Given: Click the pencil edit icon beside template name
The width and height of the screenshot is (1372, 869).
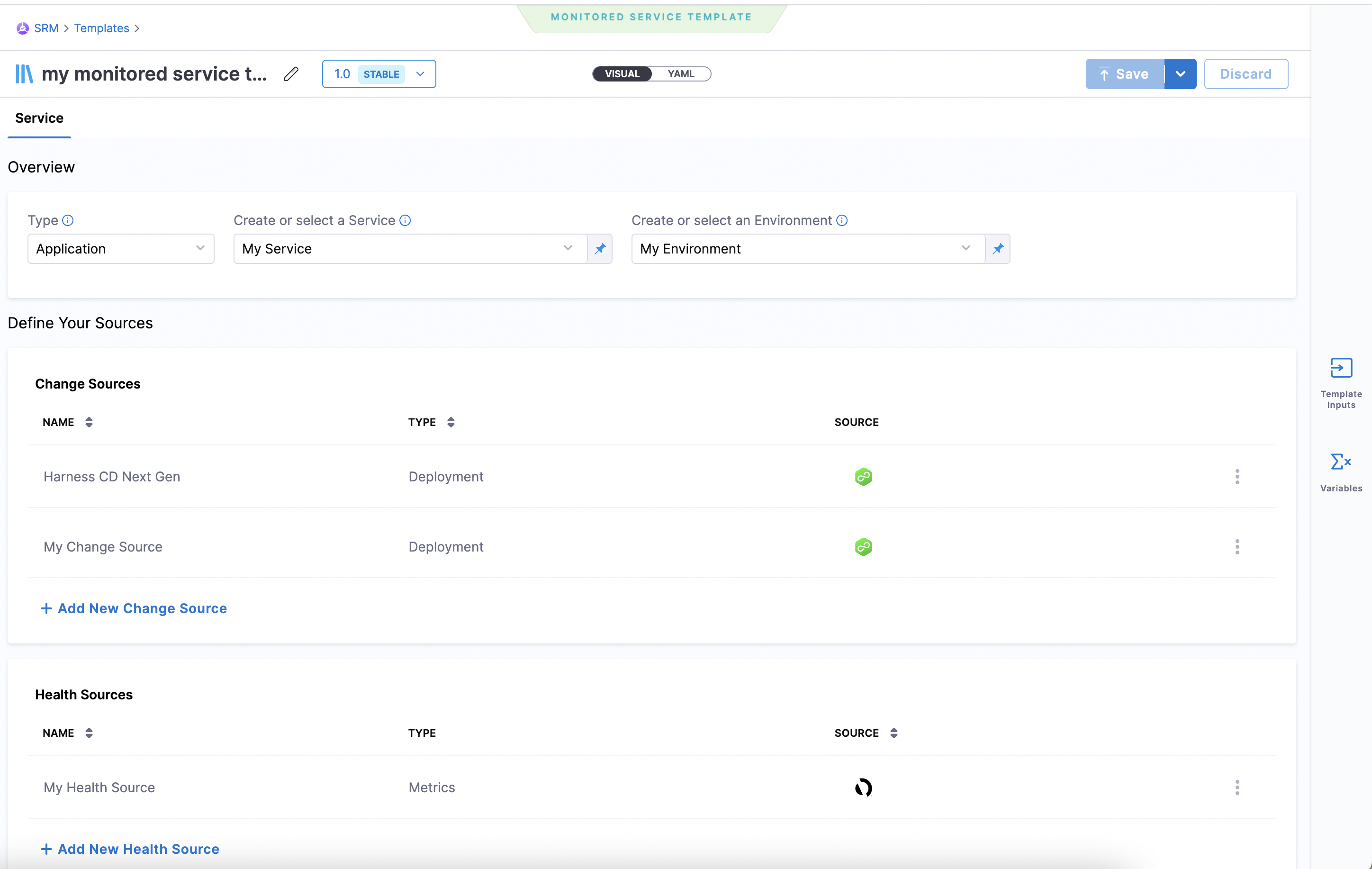Looking at the screenshot, I should (291, 74).
